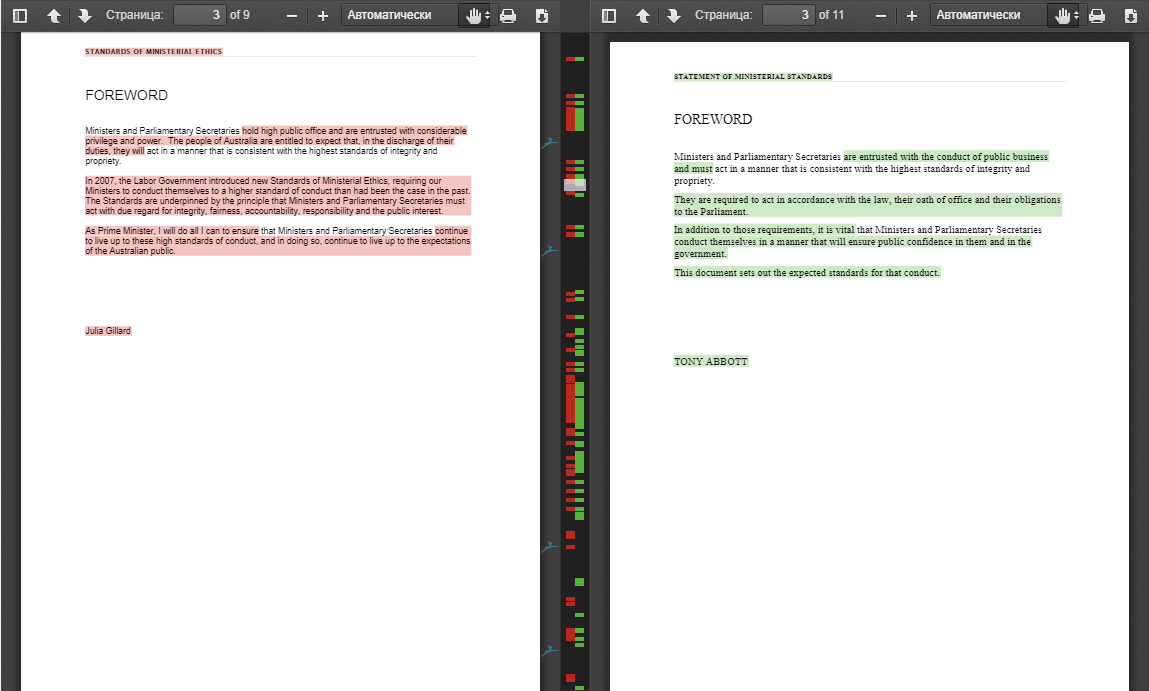The width and height of the screenshot is (1149, 691).
Task: Click 'STANDARDS OF MINISTERIAL ETHICS' header
Action: 153,51
